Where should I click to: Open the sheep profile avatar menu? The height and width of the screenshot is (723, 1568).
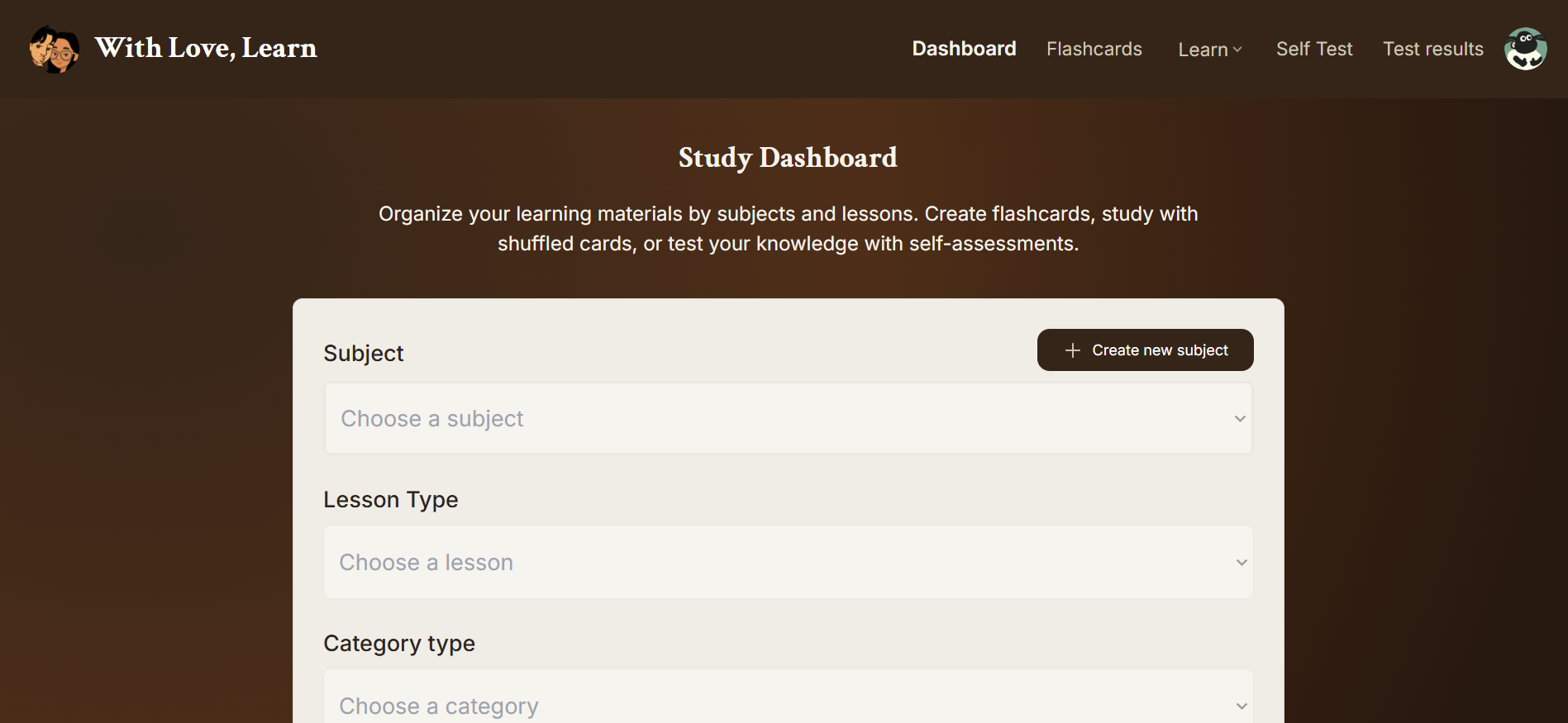pos(1525,49)
